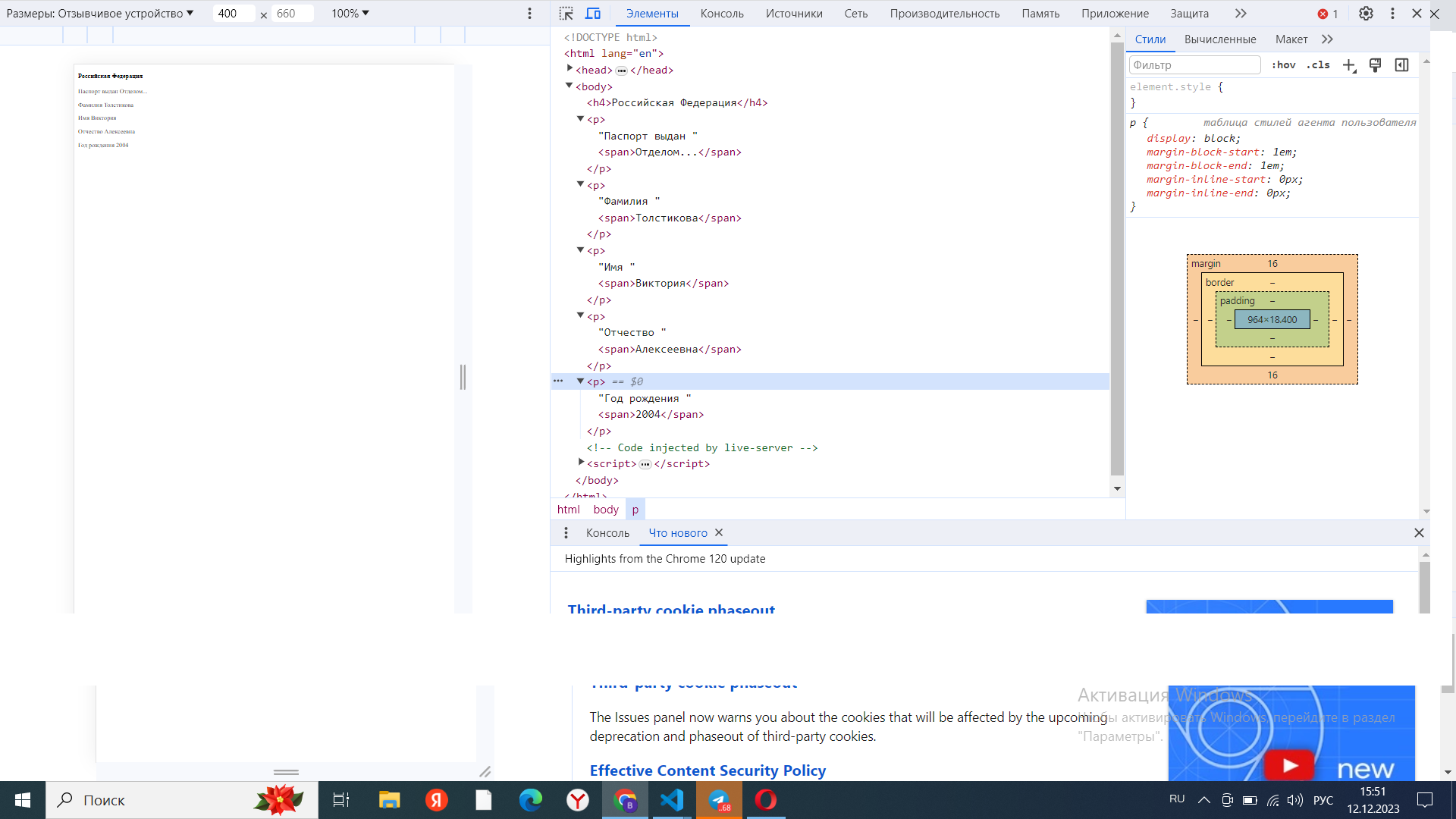Open device toolbar more options menu
Screen dimensions: 1456x819
529,14
